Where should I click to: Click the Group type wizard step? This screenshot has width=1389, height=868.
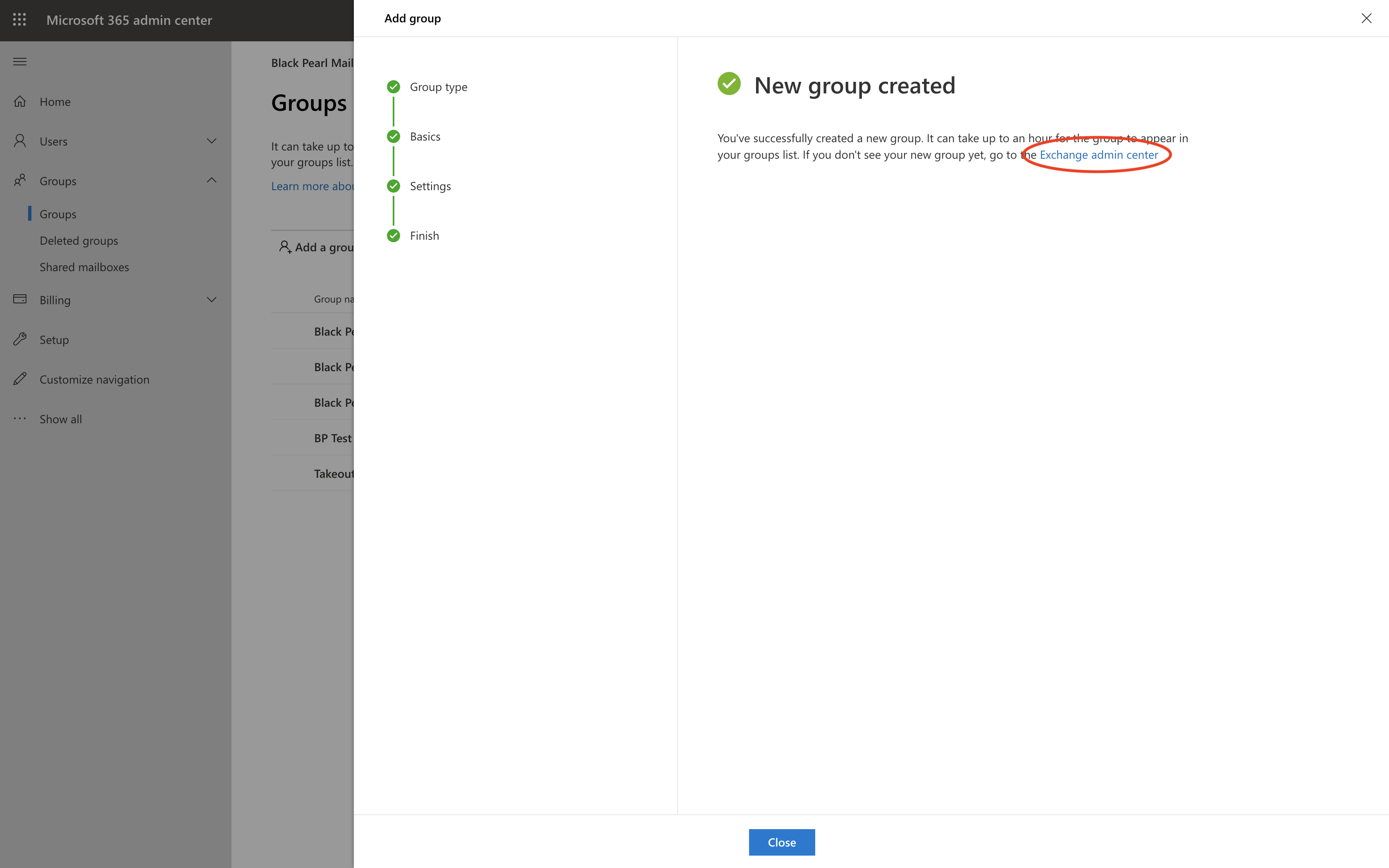click(438, 87)
